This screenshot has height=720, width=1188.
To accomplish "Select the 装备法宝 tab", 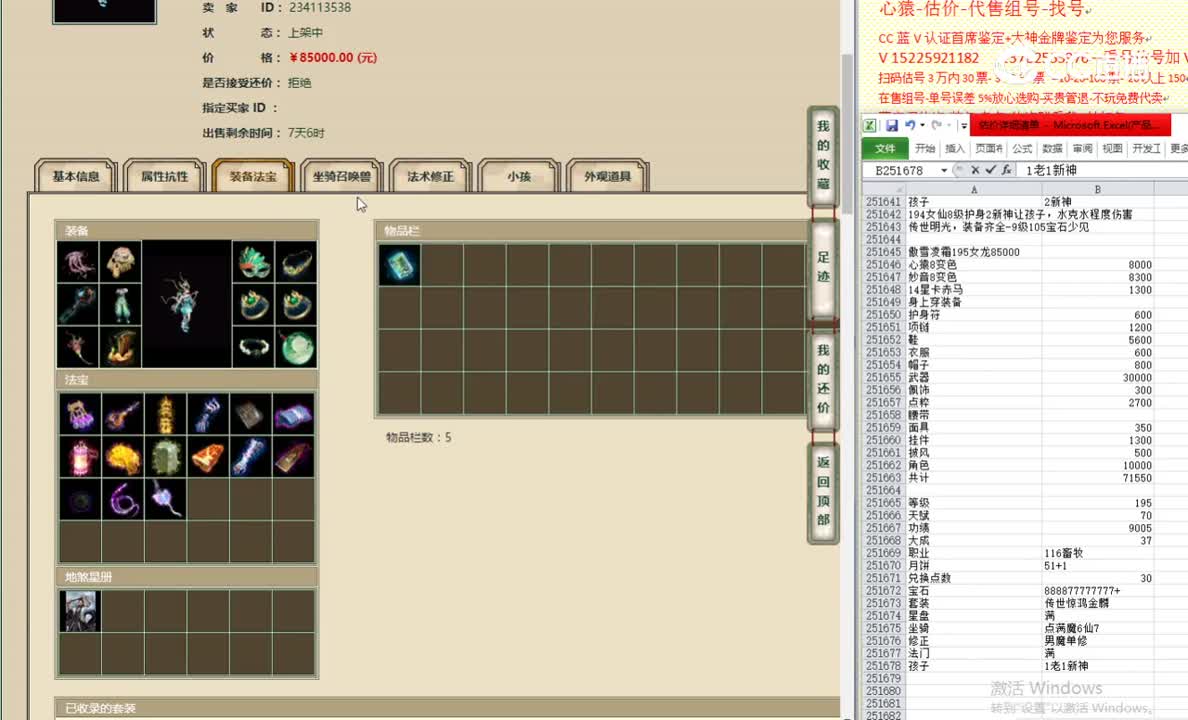I will point(253,177).
